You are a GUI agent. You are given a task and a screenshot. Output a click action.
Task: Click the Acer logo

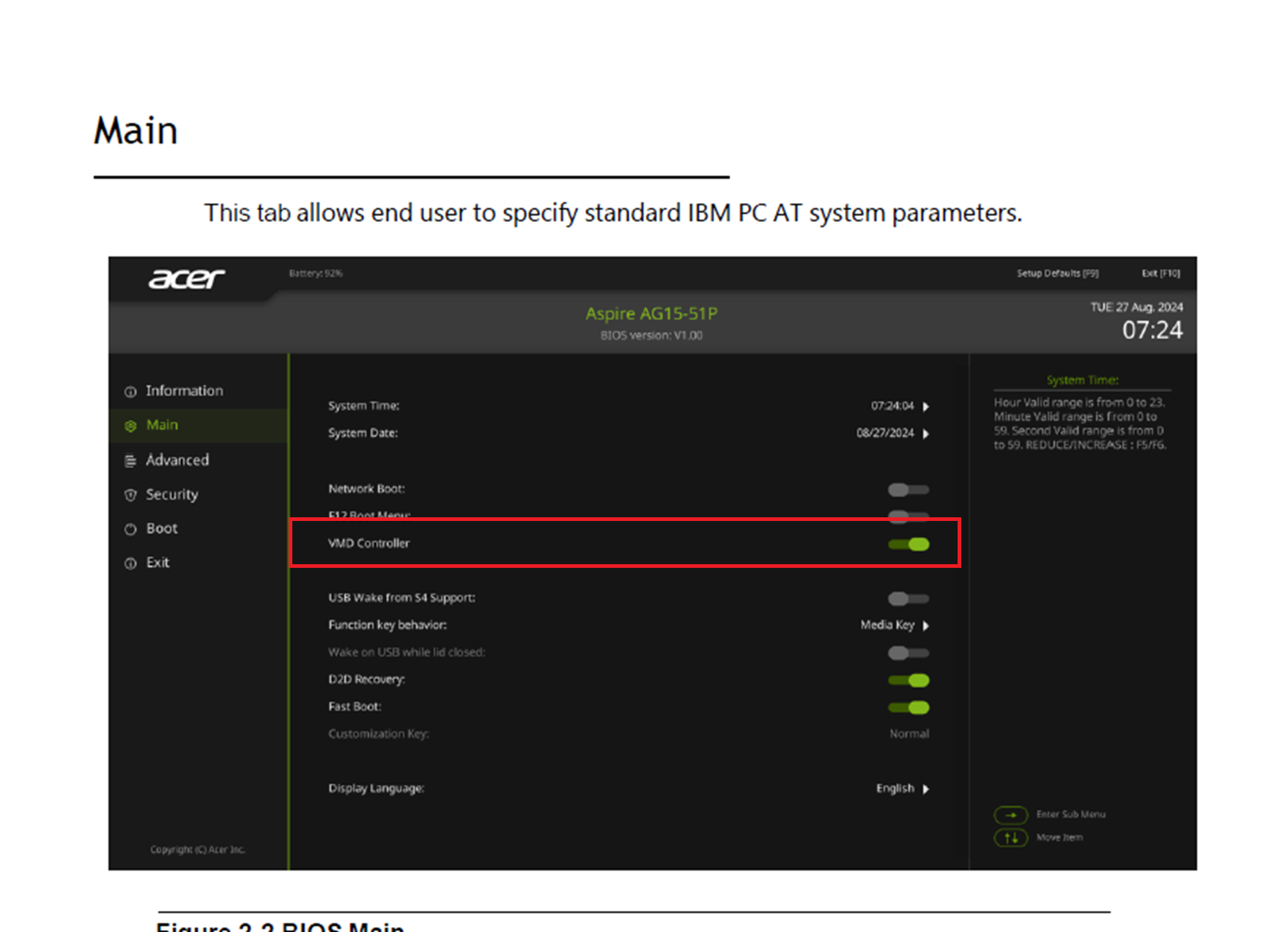[186, 278]
